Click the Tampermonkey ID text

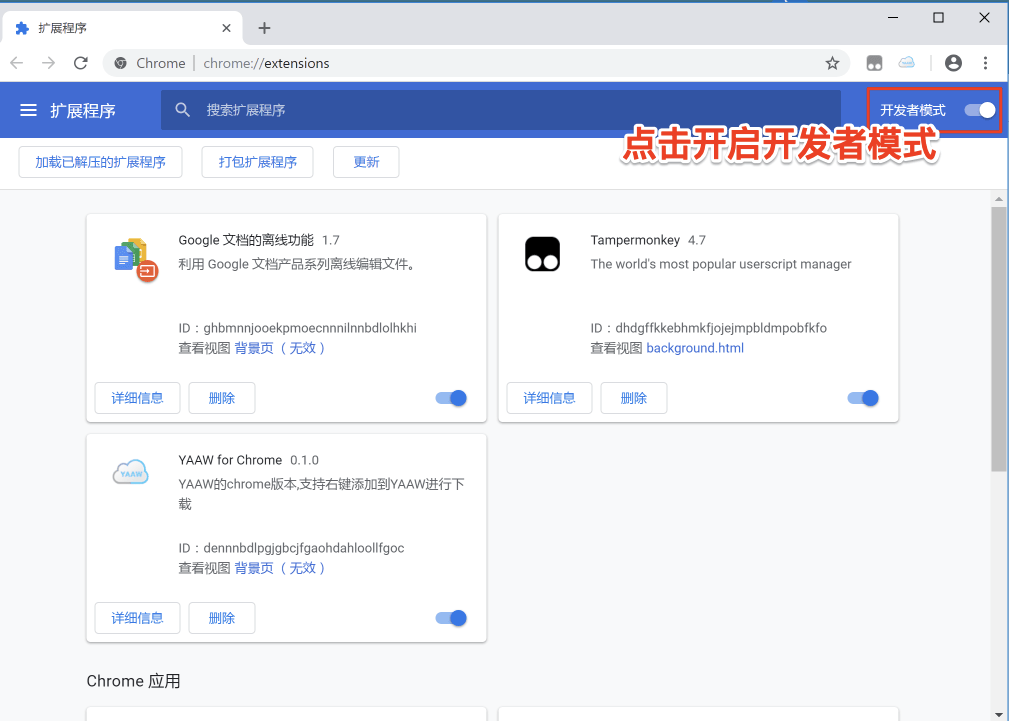tap(708, 328)
